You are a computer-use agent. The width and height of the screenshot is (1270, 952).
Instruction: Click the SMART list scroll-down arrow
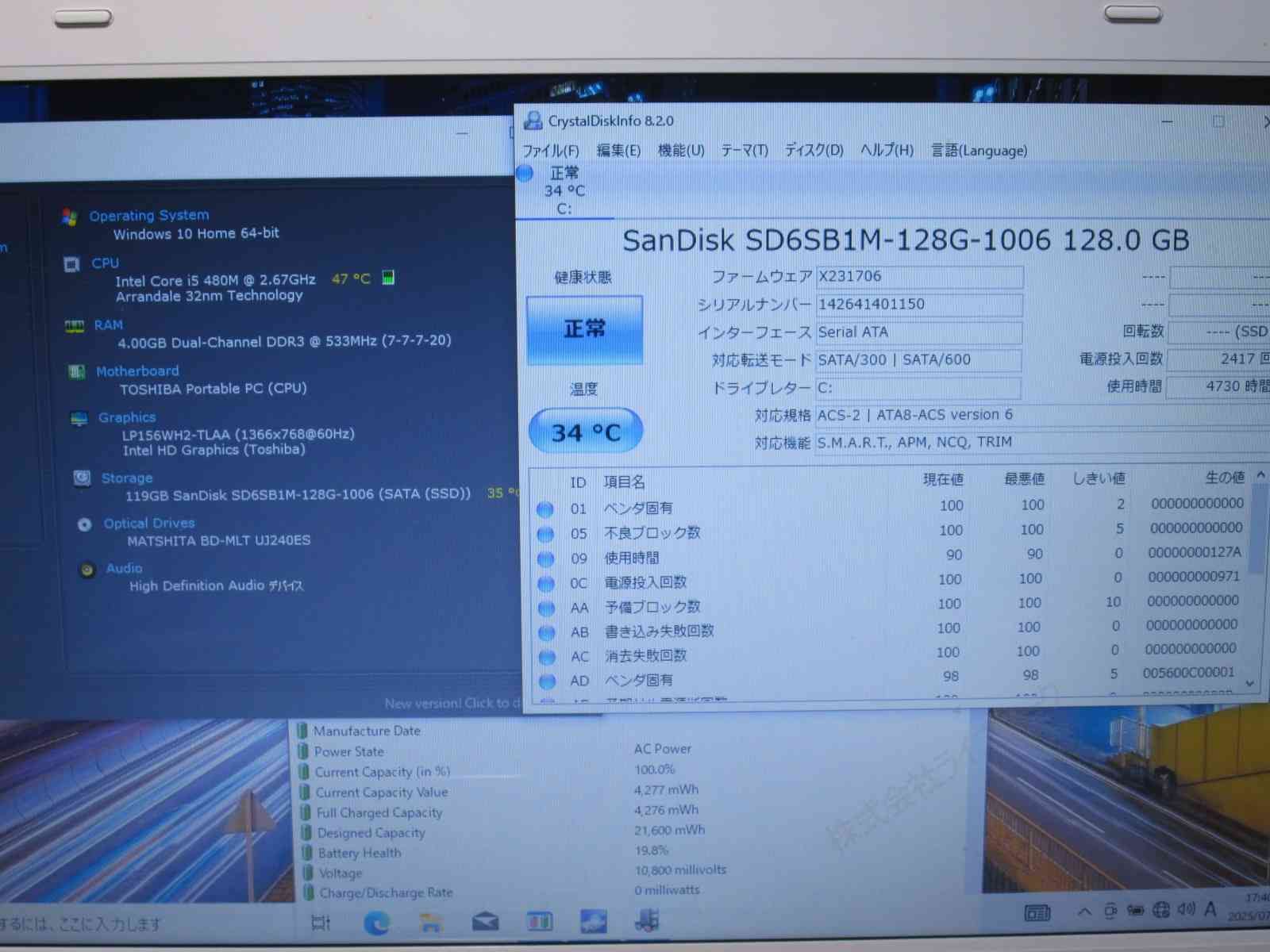(1250, 684)
